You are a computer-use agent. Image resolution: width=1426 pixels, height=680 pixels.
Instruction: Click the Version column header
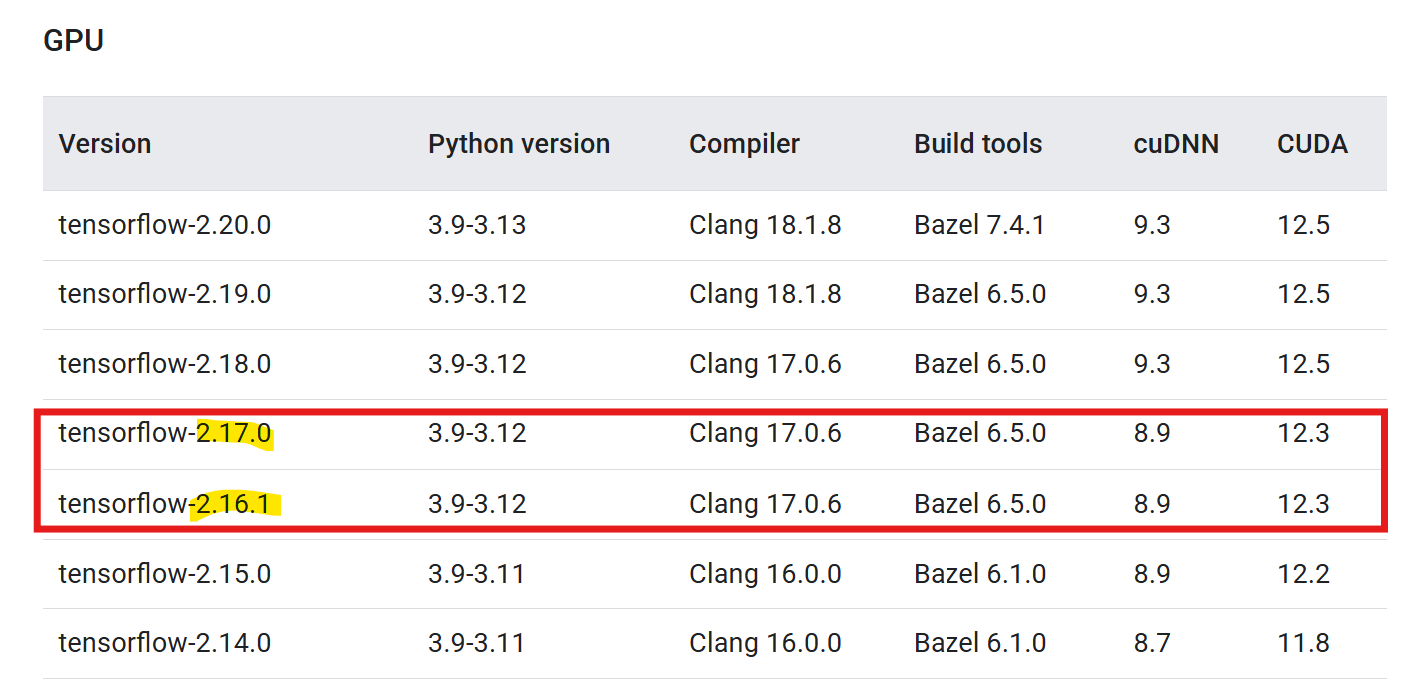[x=105, y=144]
